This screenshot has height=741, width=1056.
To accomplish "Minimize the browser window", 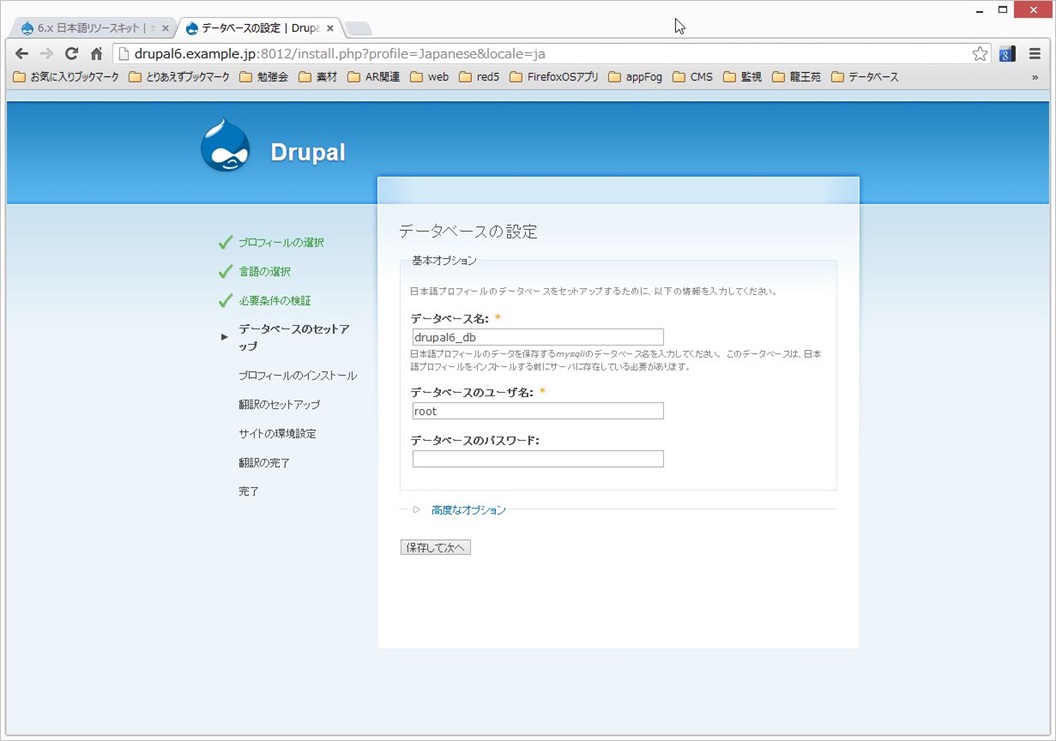I will (979, 10).
